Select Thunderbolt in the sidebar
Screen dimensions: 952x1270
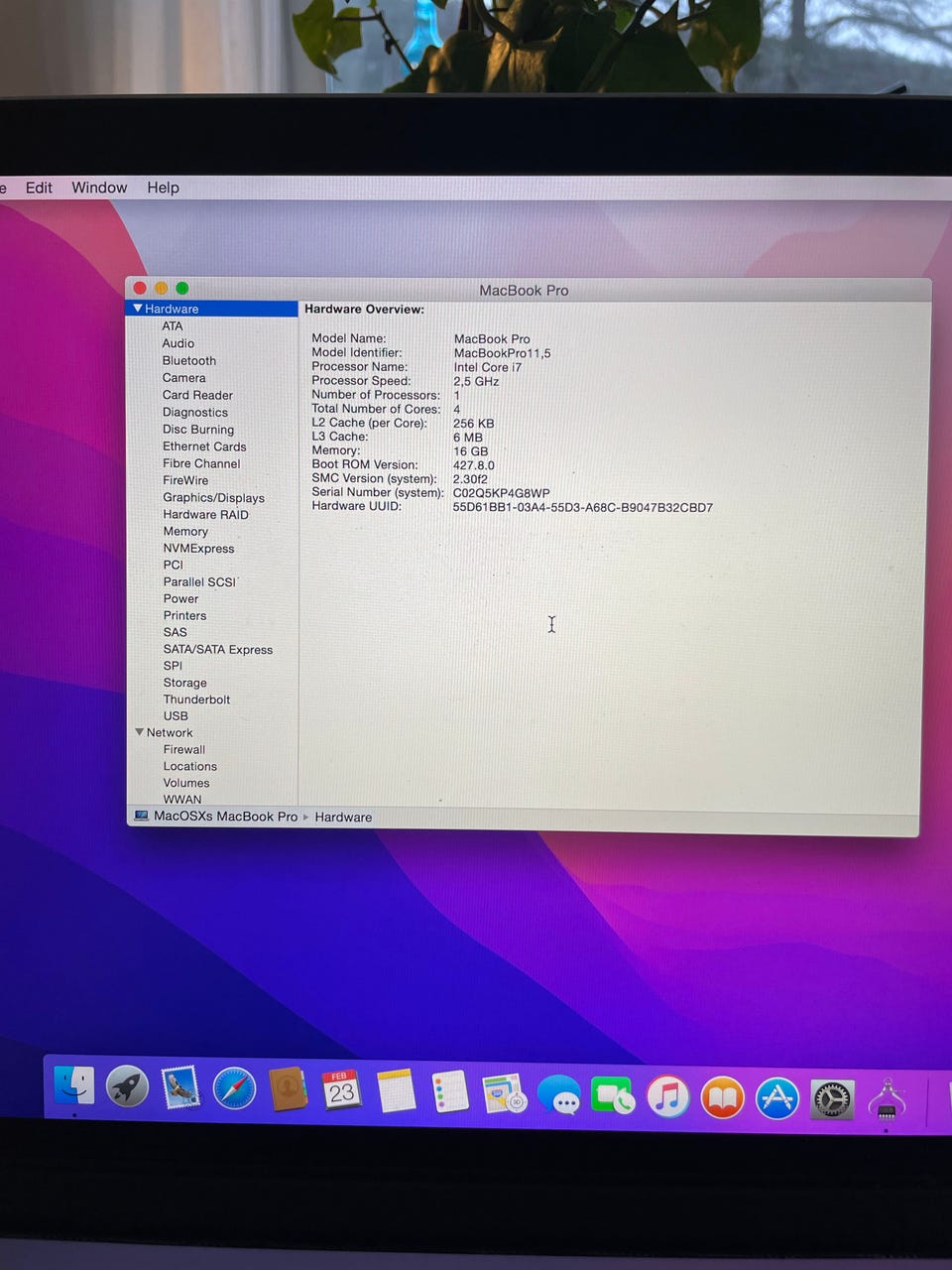coord(196,699)
